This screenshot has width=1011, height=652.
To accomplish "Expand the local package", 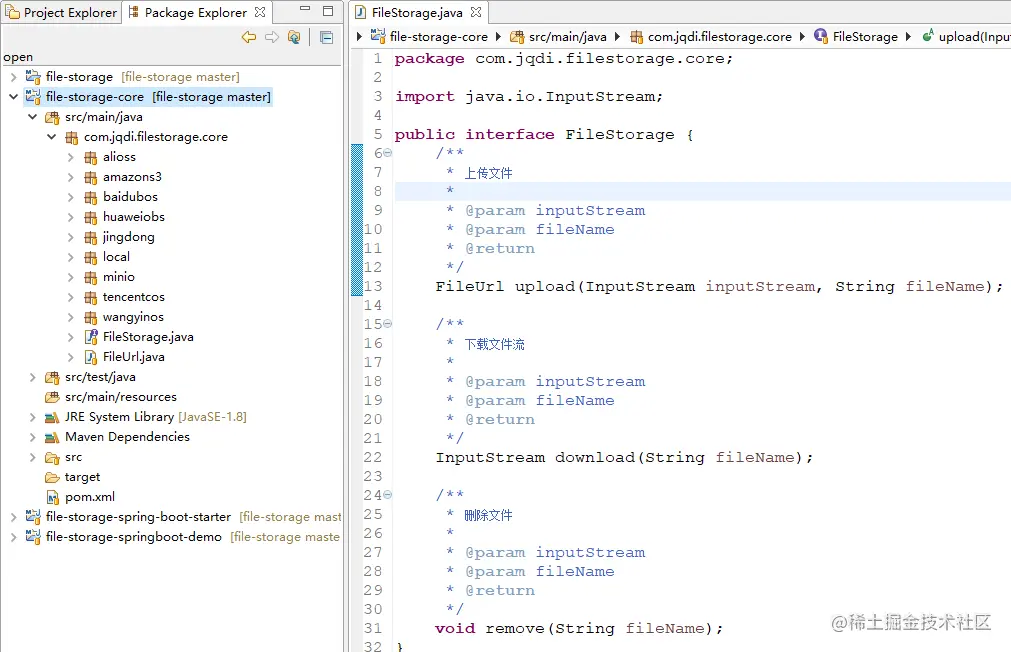I will pyautogui.click(x=71, y=257).
